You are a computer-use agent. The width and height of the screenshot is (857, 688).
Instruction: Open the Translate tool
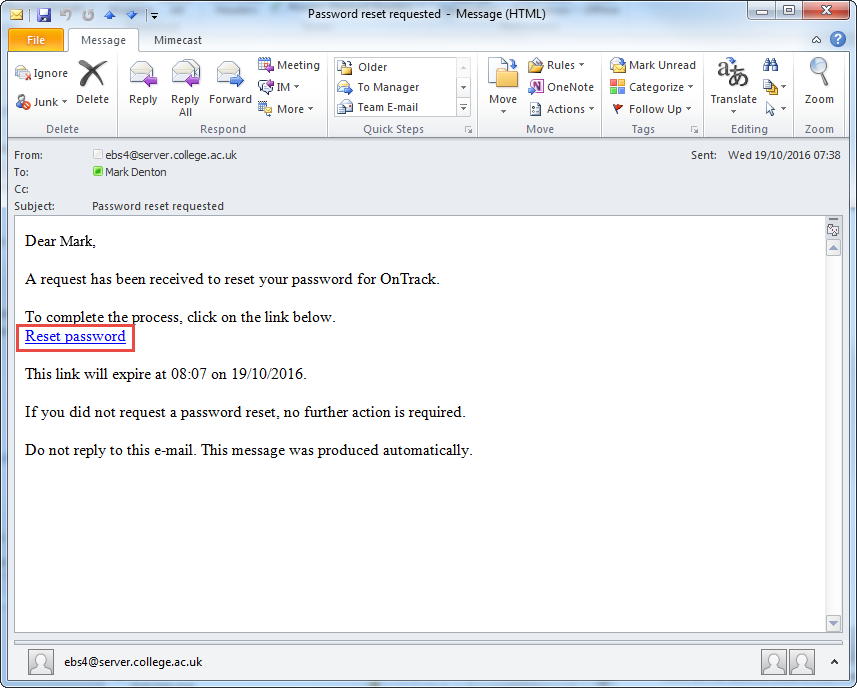pyautogui.click(x=733, y=83)
